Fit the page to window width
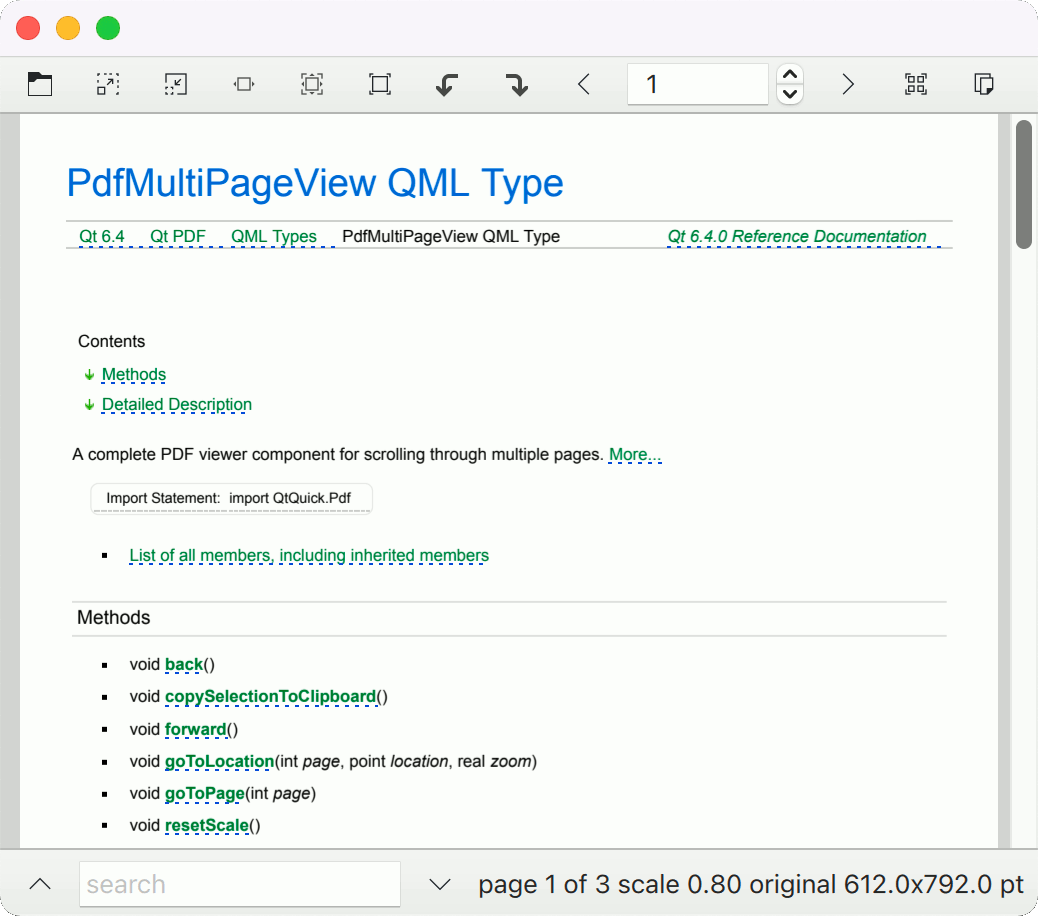The width and height of the screenshot is (1038, 916). [x=244, y=85]
